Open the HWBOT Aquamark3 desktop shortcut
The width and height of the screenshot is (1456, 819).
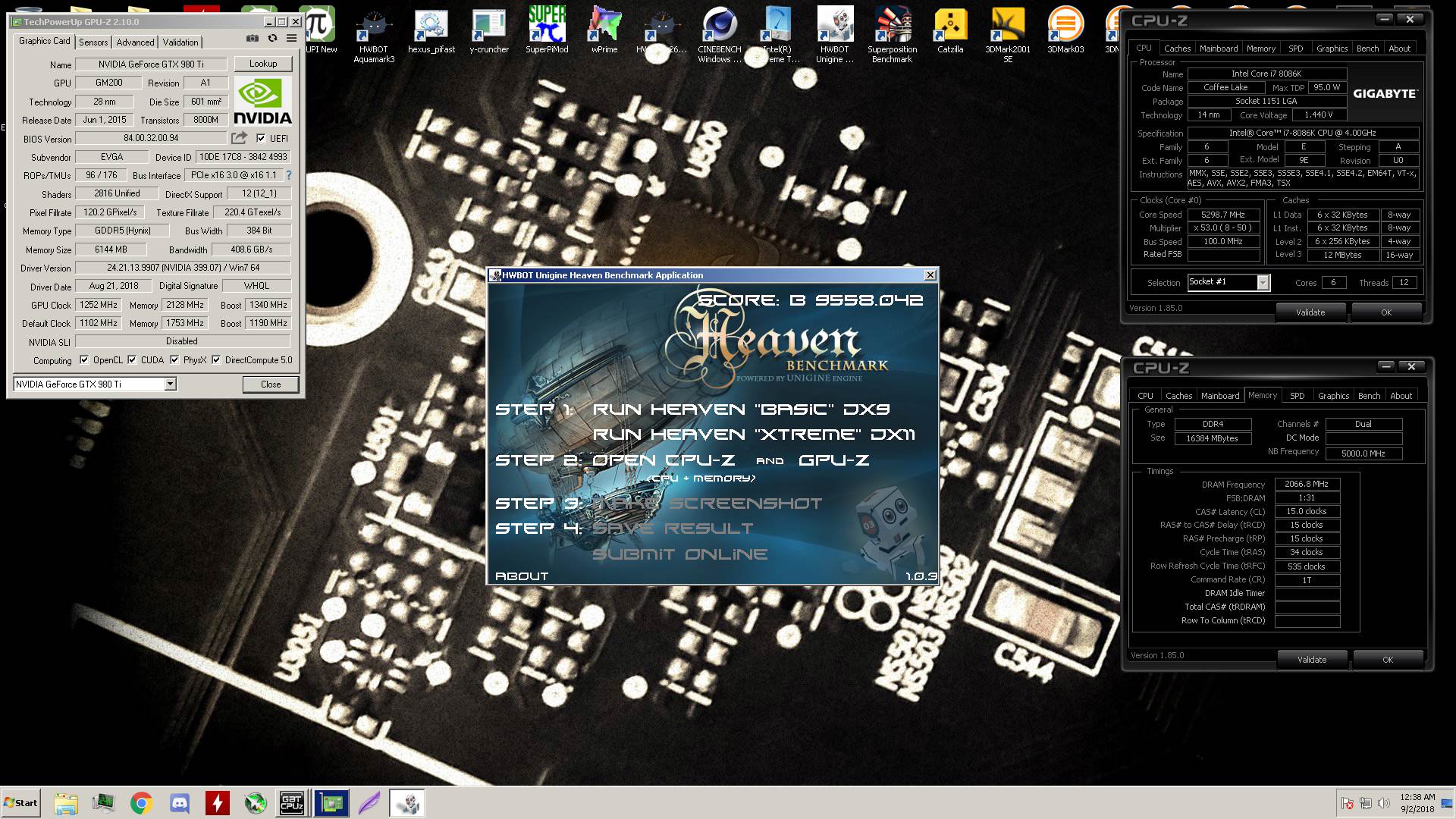[x=374, y=34]
